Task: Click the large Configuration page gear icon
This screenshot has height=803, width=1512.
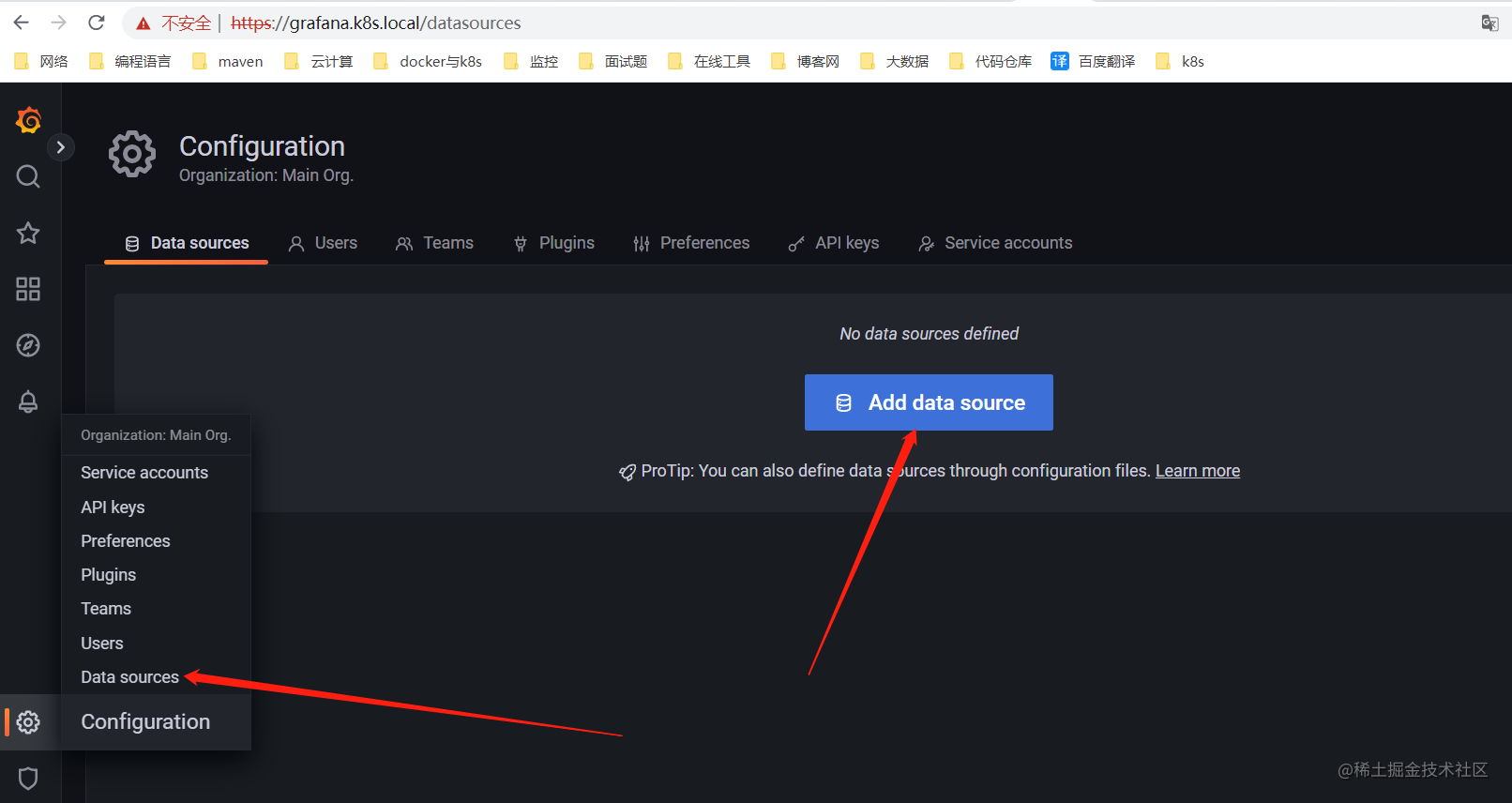Action: tap(132, 154)
